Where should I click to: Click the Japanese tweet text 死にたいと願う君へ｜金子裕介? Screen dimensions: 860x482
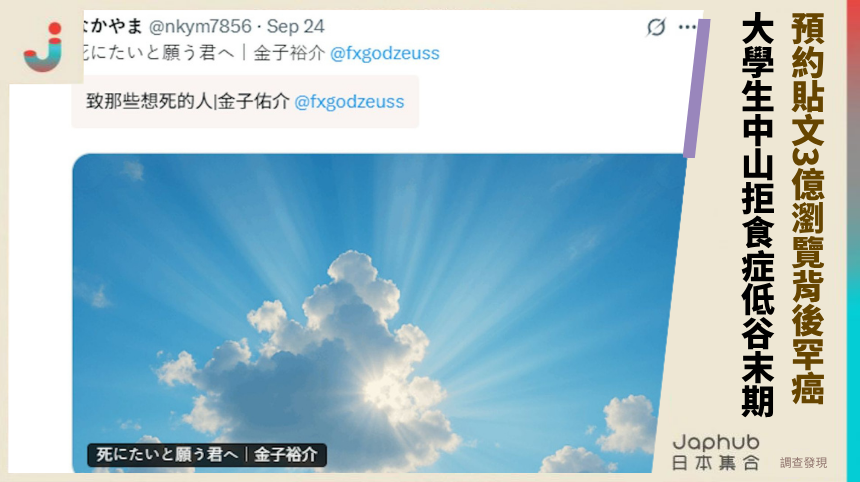click(203, 53)
